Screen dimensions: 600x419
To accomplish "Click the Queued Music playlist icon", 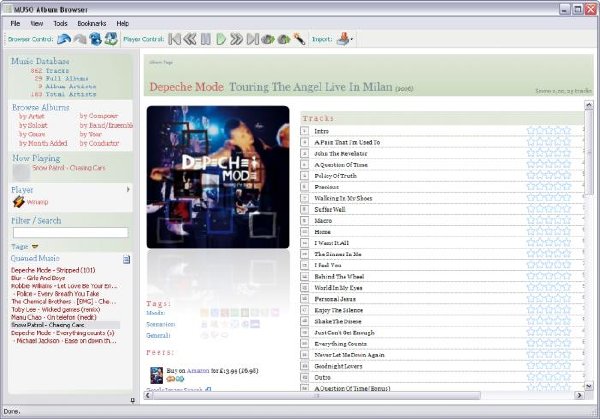I will (x=126, y=259).
